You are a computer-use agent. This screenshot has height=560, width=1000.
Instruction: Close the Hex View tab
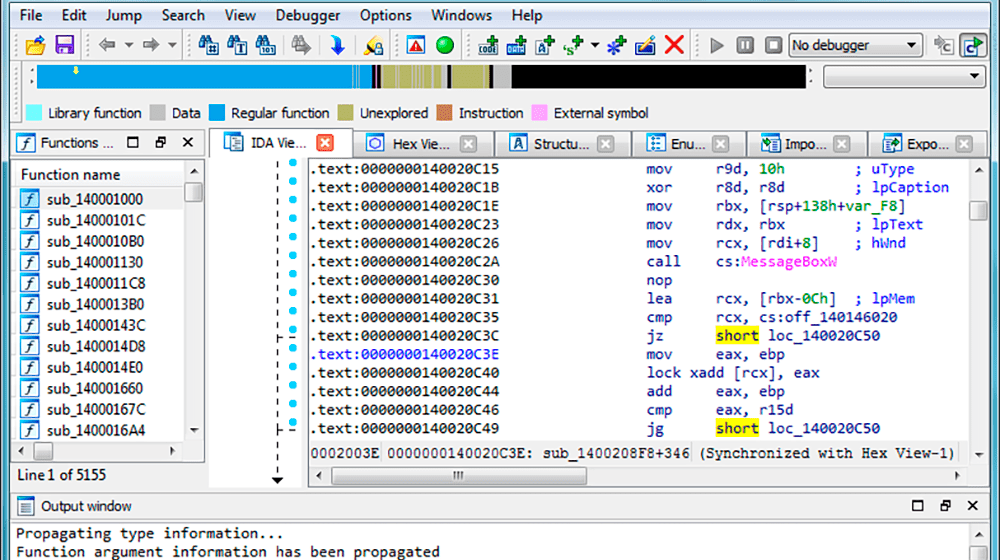468,144
